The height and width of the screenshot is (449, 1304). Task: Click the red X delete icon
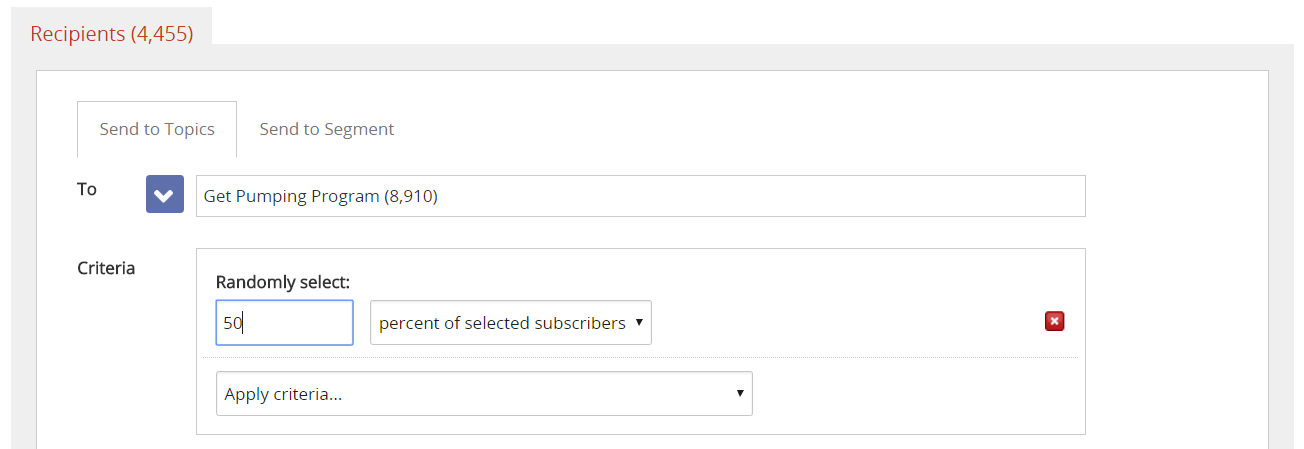click(x=1054, y=321)
